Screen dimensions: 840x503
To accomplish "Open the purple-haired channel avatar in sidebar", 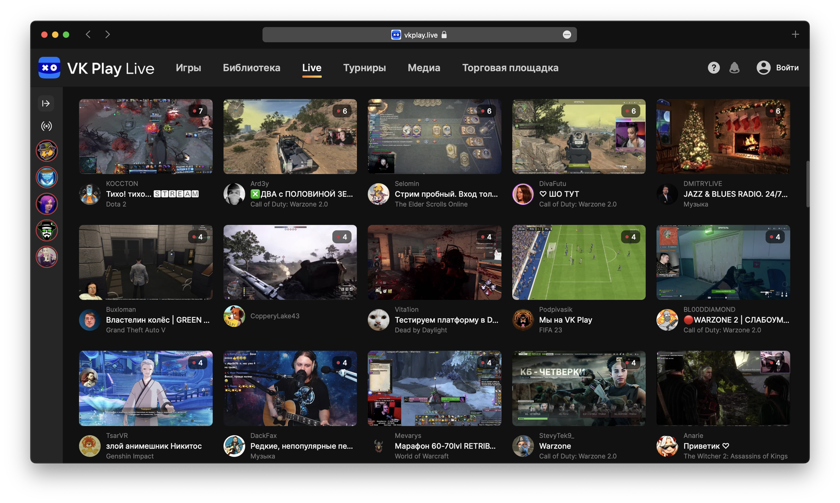I will pyautogui.click(x=47, y=204).
